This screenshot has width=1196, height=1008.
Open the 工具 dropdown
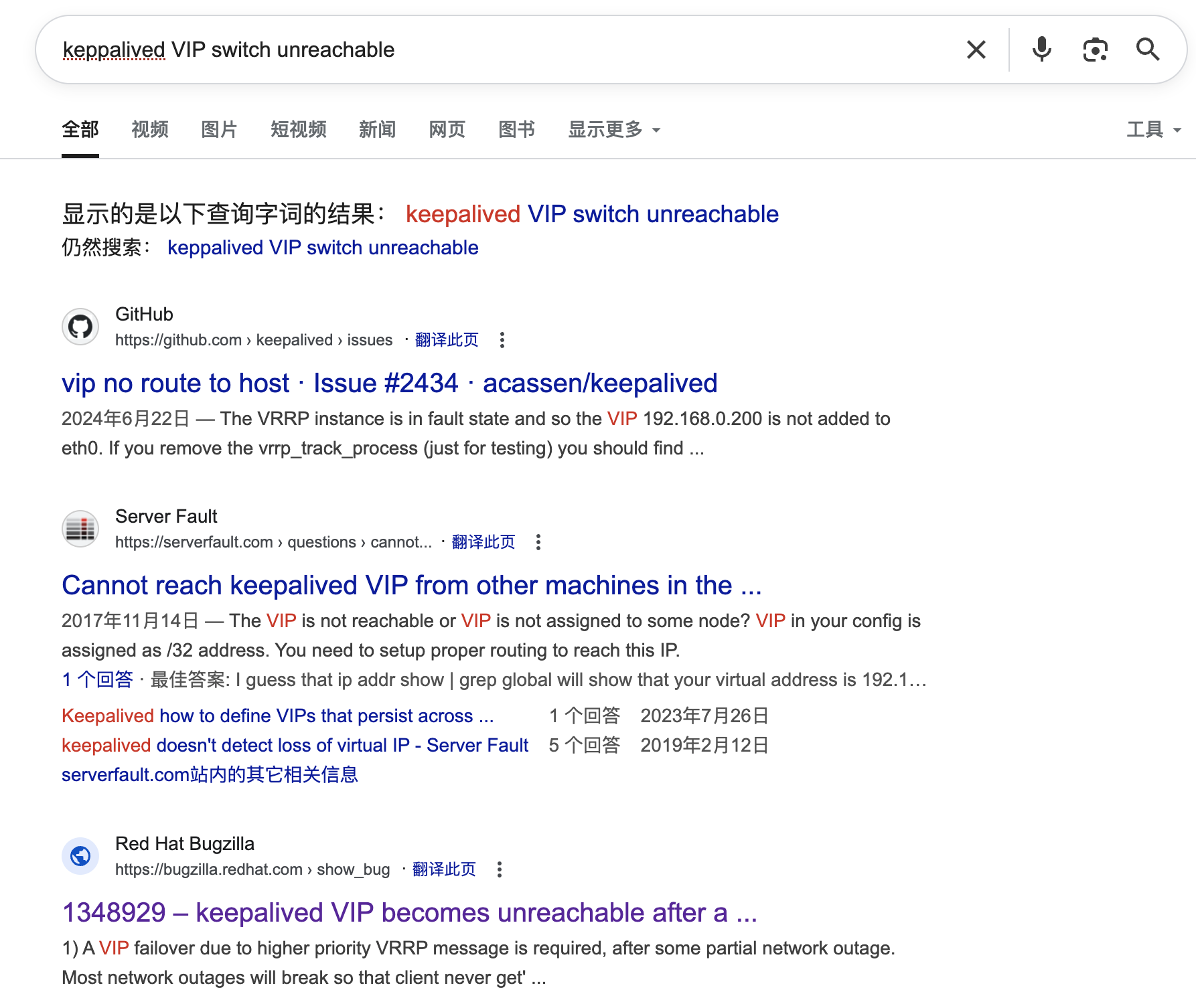click(x=1154, y=129)
